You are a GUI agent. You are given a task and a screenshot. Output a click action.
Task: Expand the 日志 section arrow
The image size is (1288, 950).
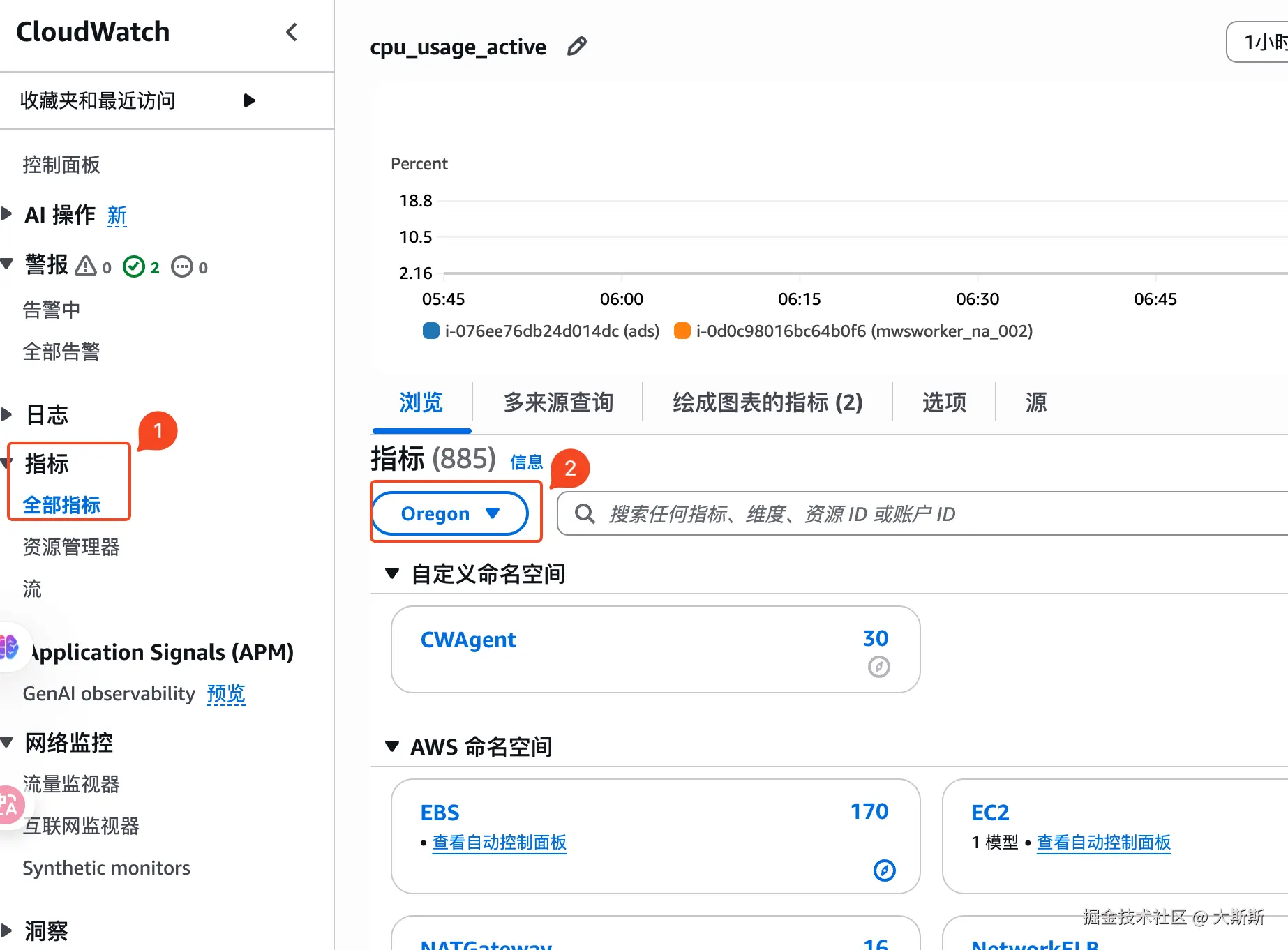coord(7,414)
